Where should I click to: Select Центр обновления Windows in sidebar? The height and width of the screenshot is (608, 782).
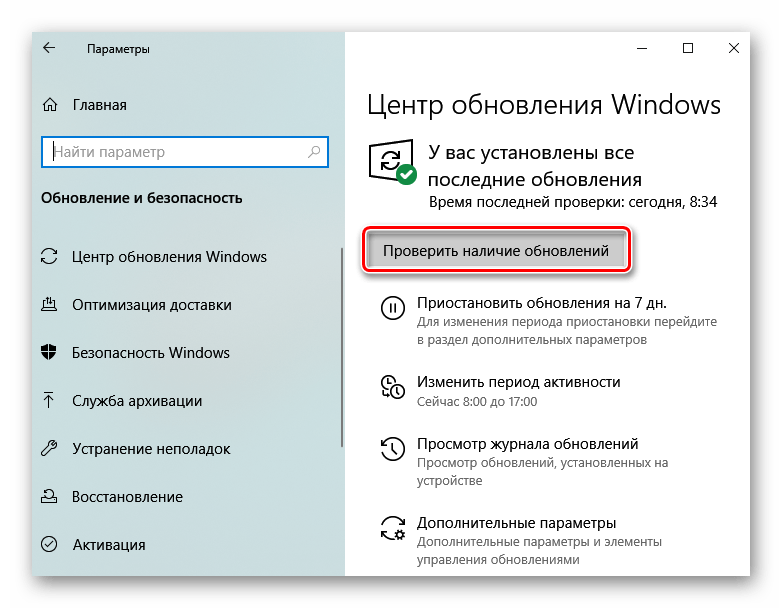[169, 256]
